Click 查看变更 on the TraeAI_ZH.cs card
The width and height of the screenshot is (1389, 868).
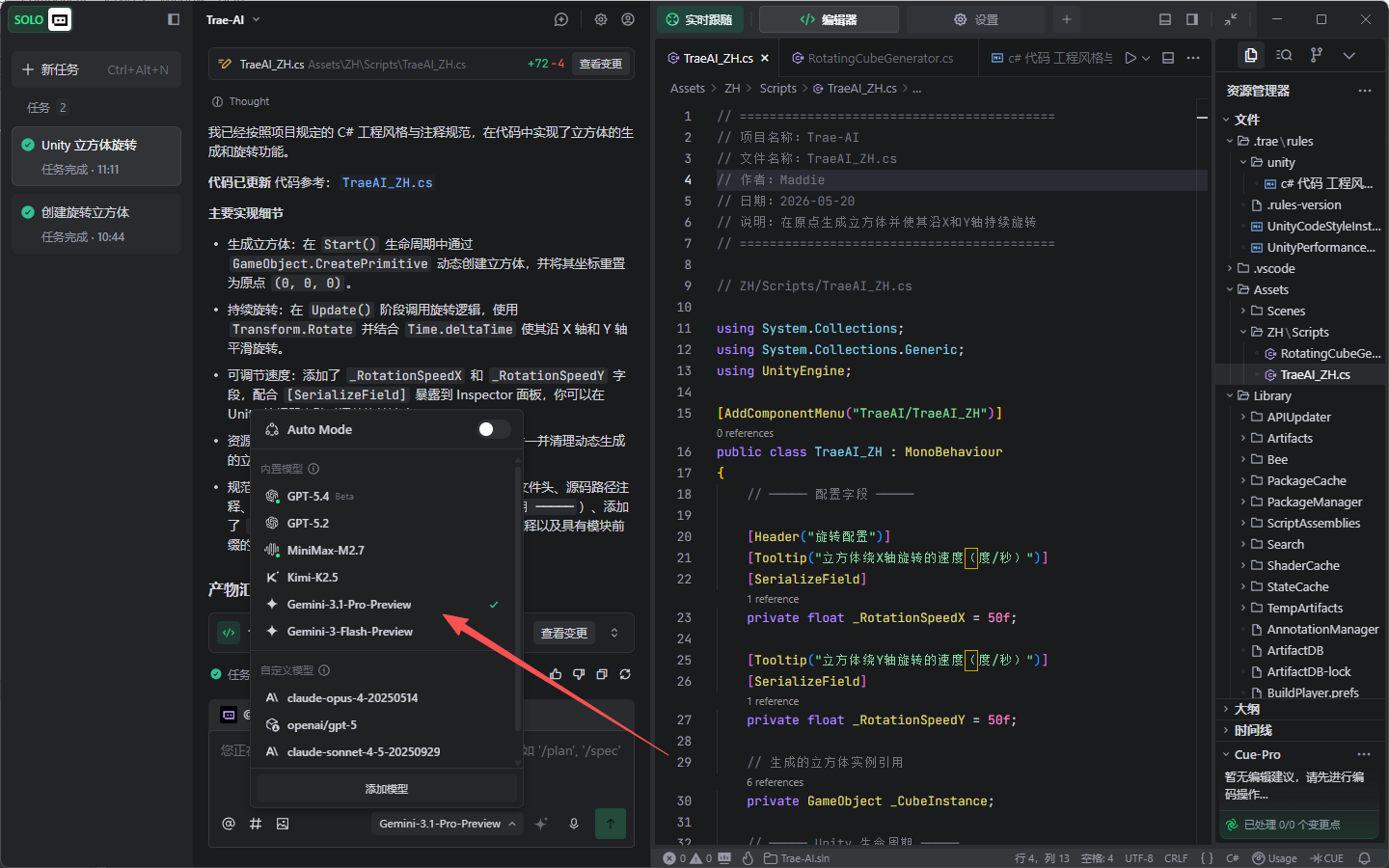pos(601,64)
